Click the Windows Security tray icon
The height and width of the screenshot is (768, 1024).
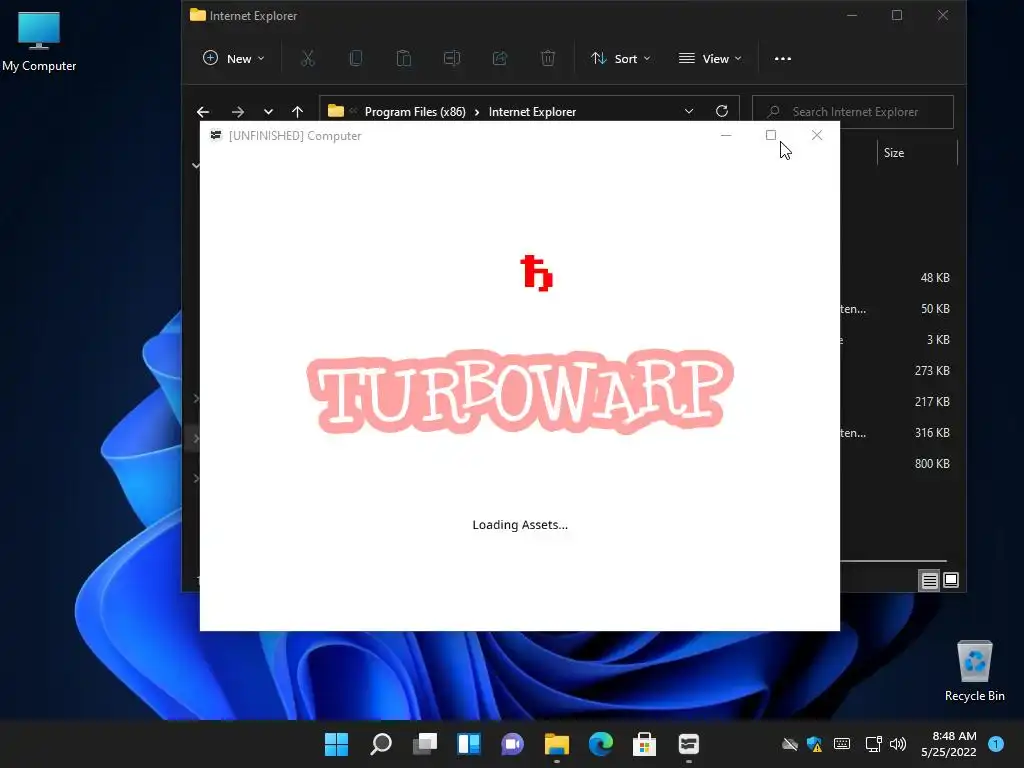click(814, 744)
